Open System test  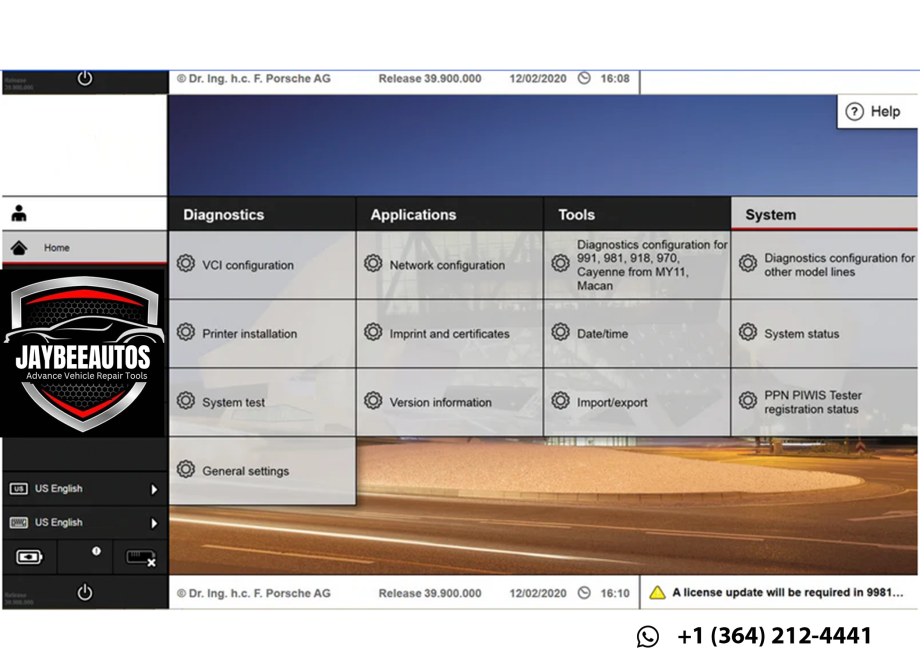[x=262, y=402]
